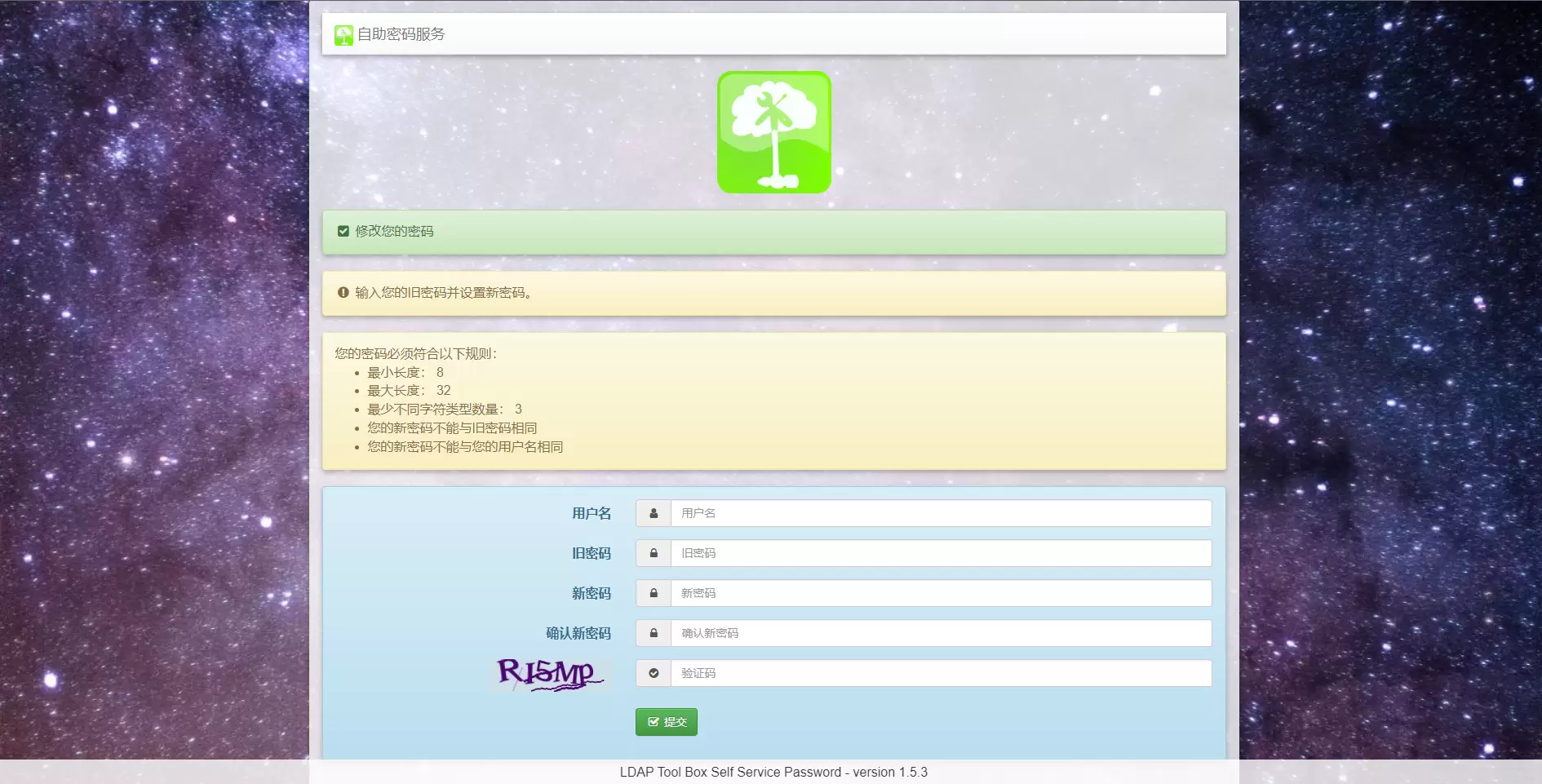Click the 确认新密码 form label

click(x=578, y=634)
